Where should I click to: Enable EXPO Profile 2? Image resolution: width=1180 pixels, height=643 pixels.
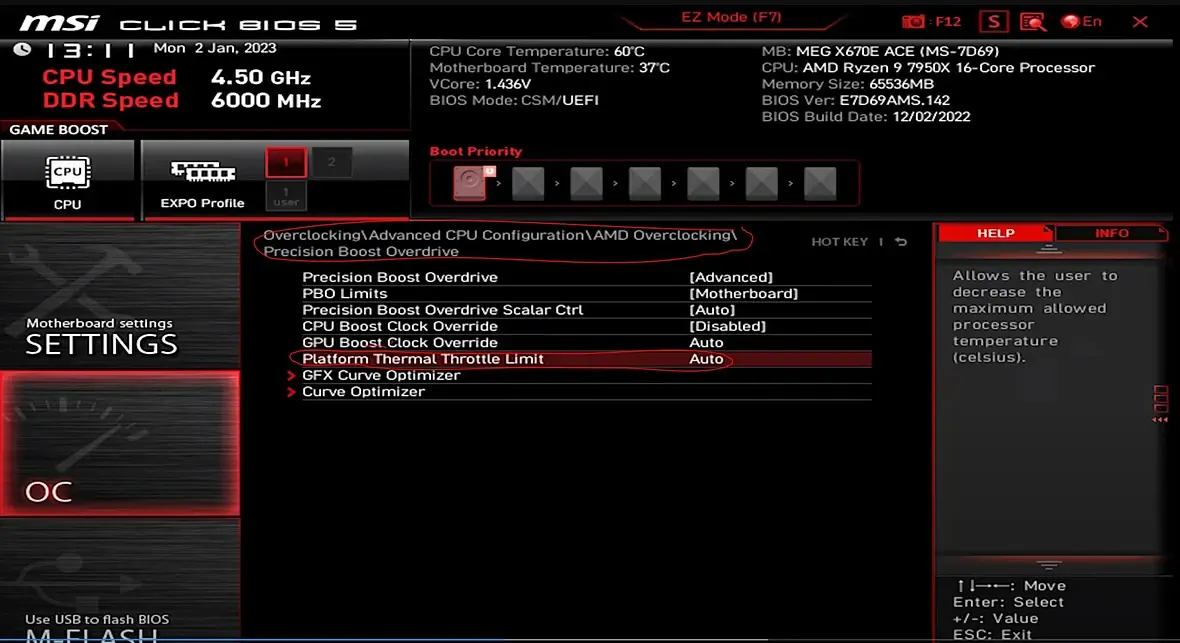coord(331,162)
